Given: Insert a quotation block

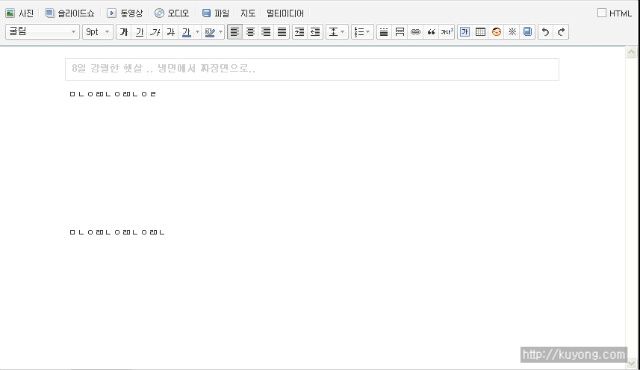Looking at the screenshot, I should pyautogui.click(x=431, y=32).
